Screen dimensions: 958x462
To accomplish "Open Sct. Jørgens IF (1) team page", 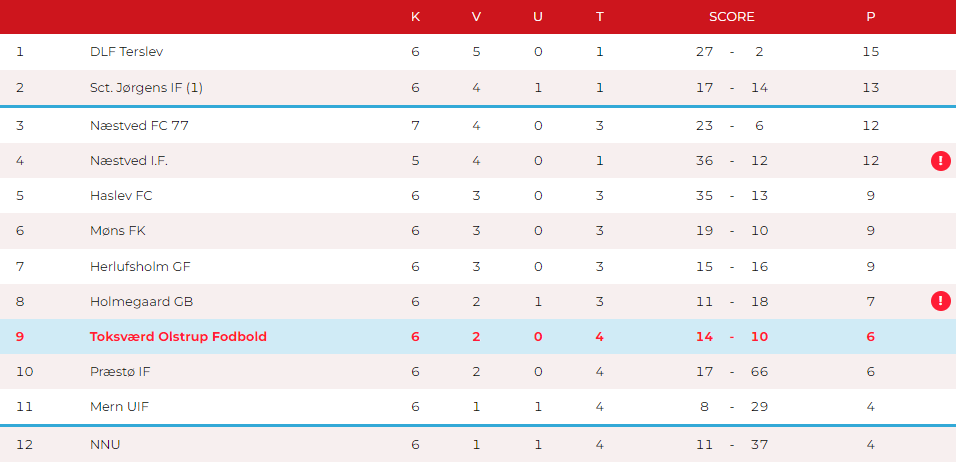I will point(146,88).
